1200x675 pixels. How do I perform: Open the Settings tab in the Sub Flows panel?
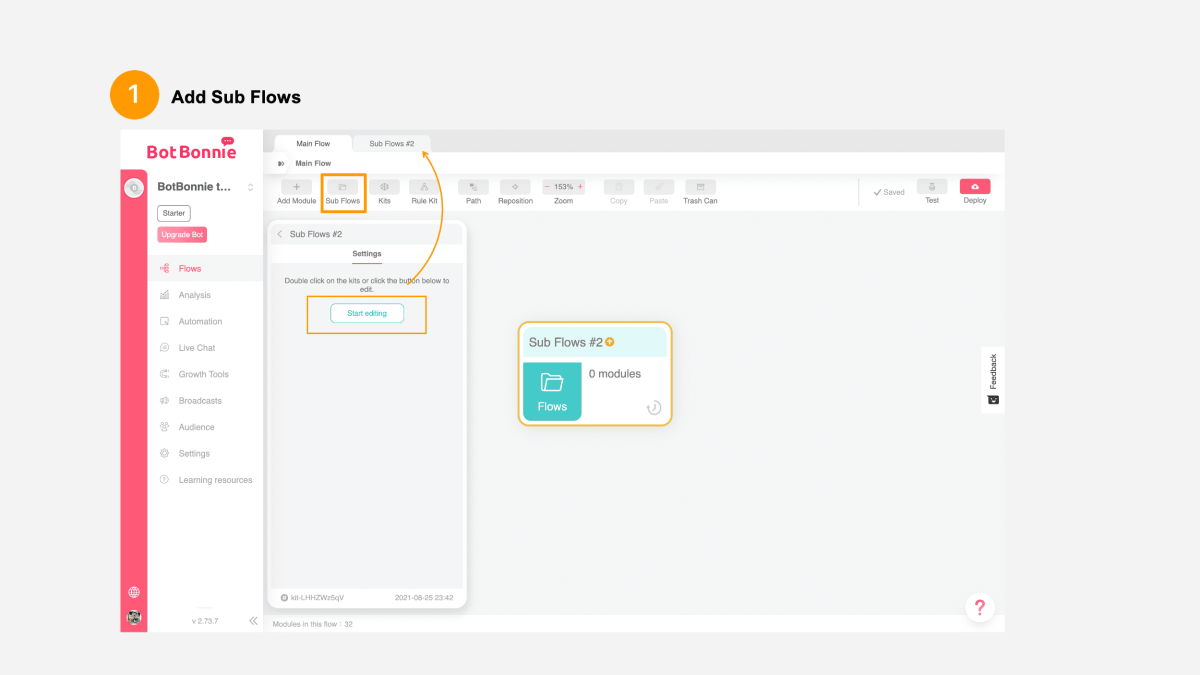tap(367, 254)
